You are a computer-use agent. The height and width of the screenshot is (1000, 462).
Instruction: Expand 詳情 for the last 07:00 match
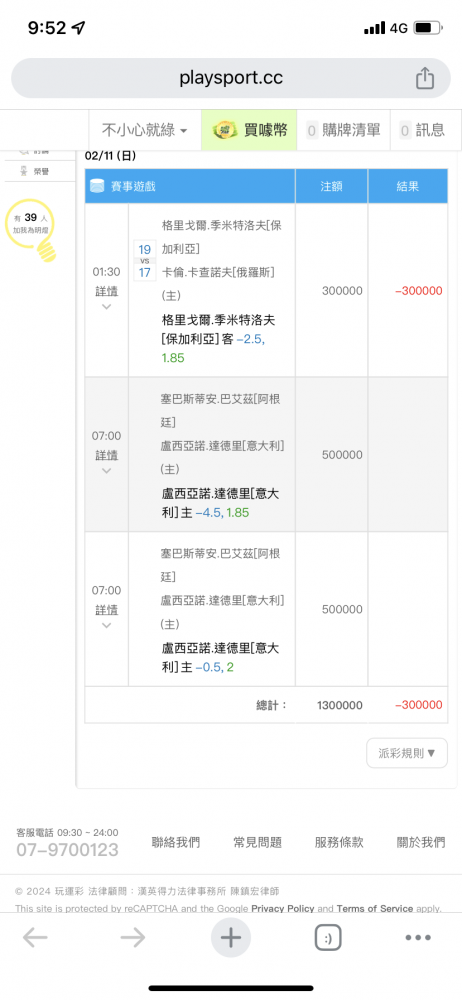point(107,617)
